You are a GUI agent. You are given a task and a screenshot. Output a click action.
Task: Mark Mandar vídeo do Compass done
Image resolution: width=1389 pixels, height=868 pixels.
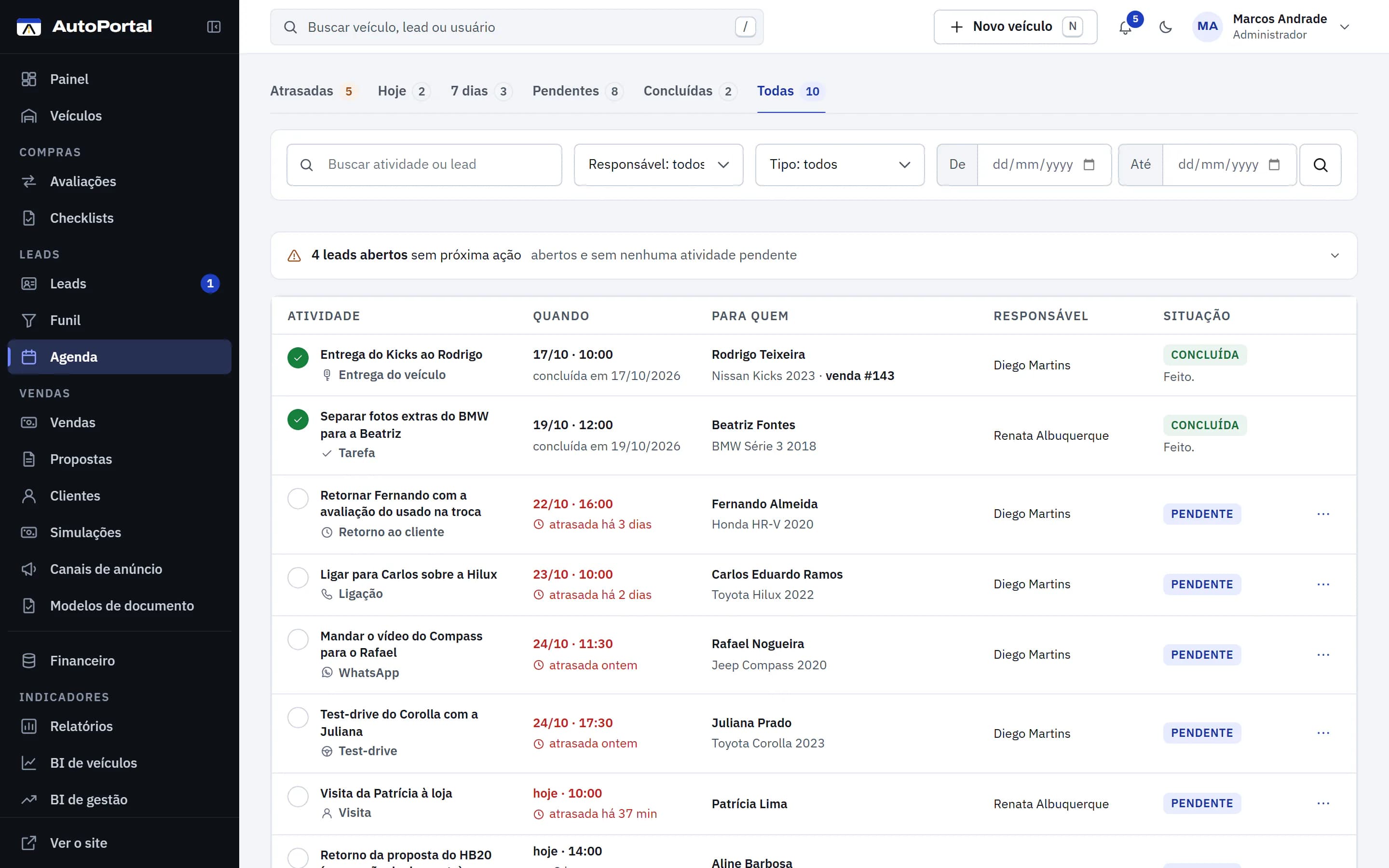click(x=298, y=639)
